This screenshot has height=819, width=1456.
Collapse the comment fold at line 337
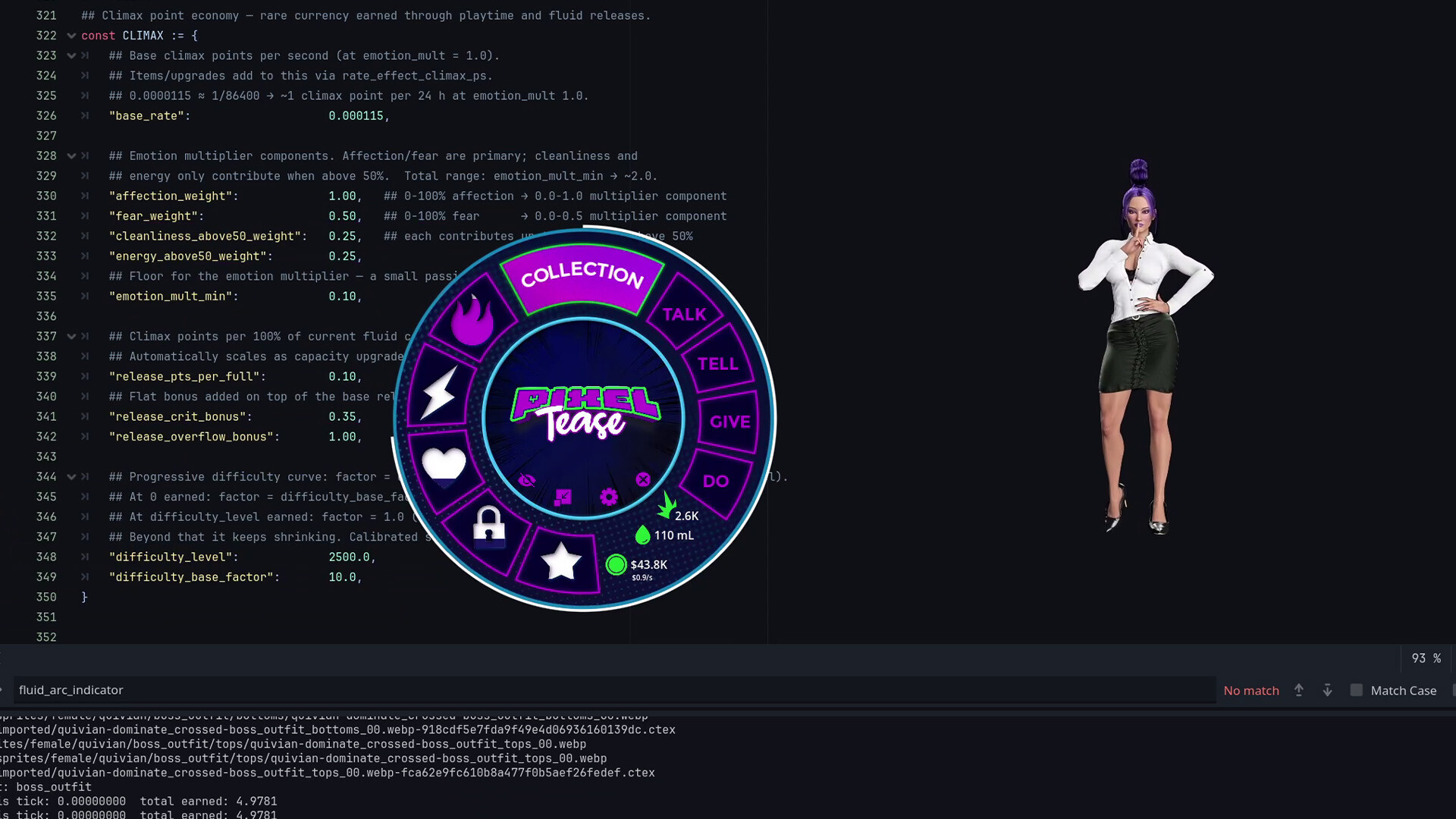click(71, 336)
